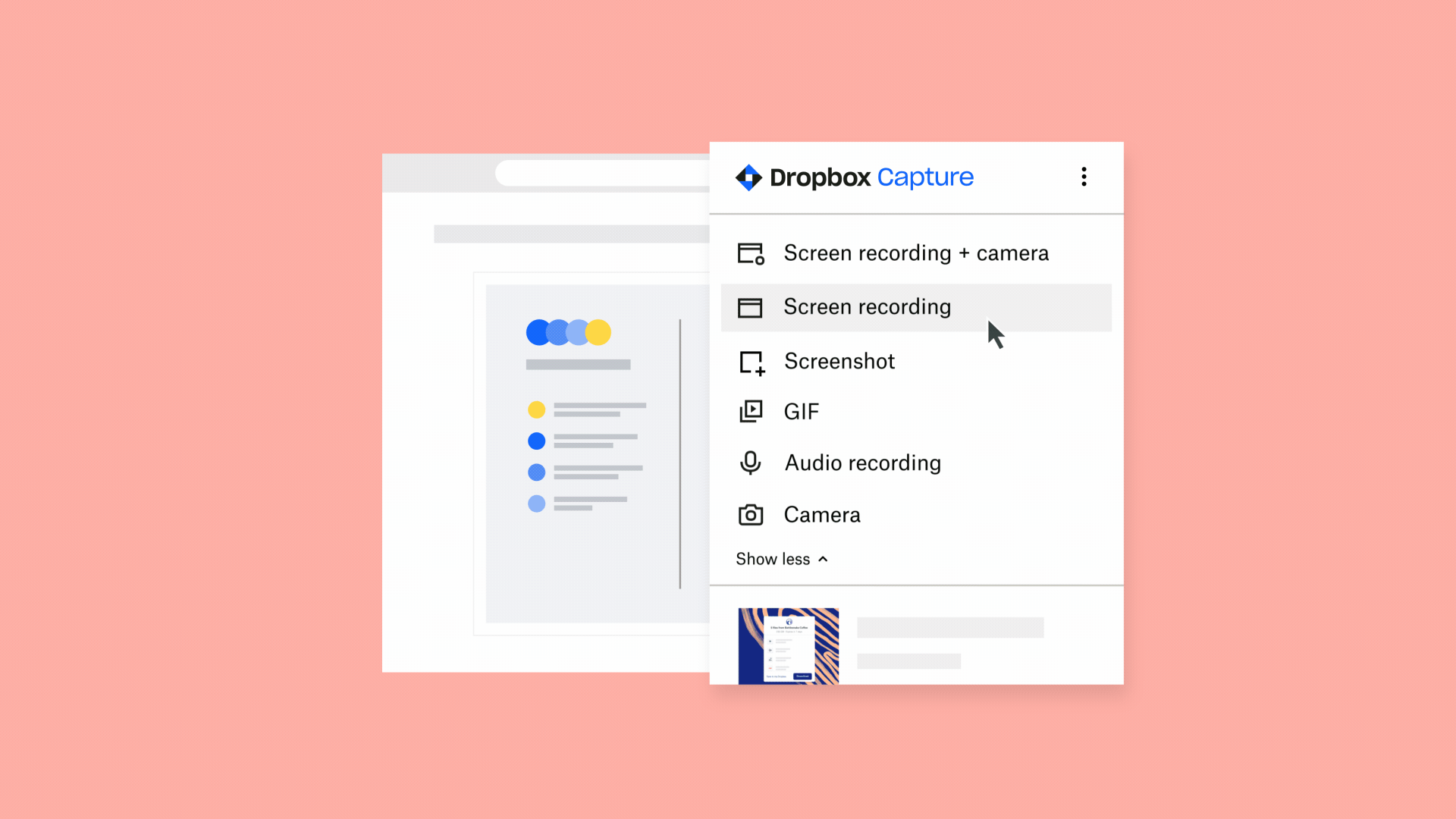This screenshot has width=1456, height=819.
Task: Open the recent capture thumbnail
Action: (x=789, y=644)
